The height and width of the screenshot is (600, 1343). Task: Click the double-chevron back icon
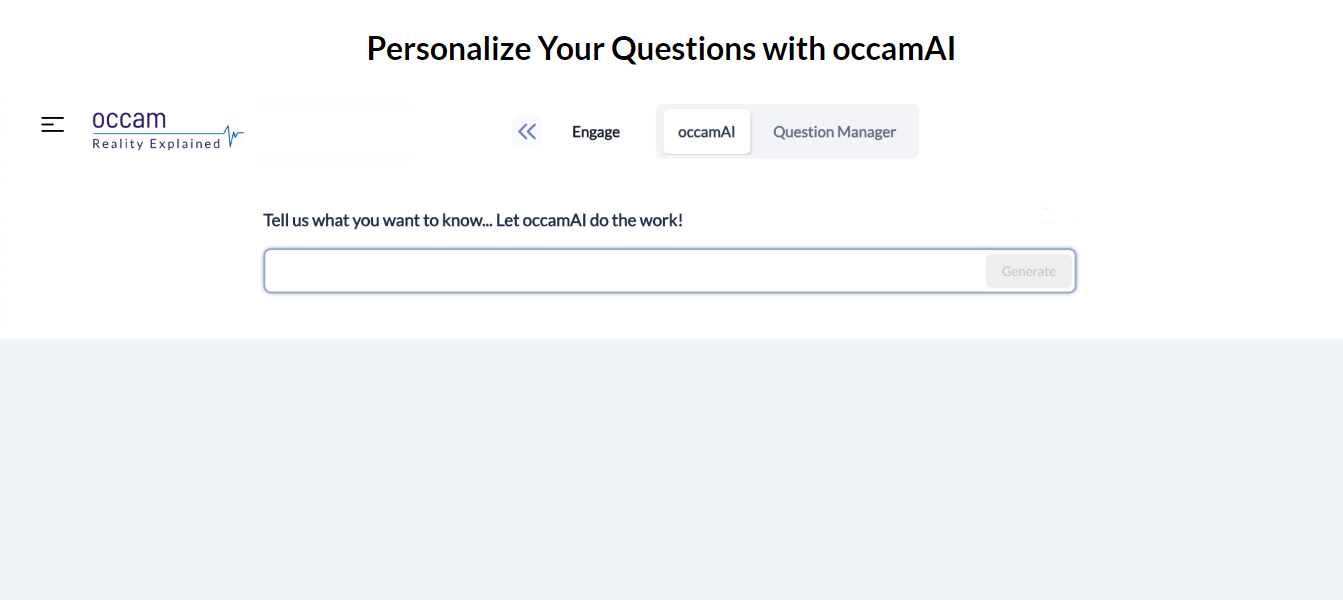pyautogui.click(x=527, y=132)
